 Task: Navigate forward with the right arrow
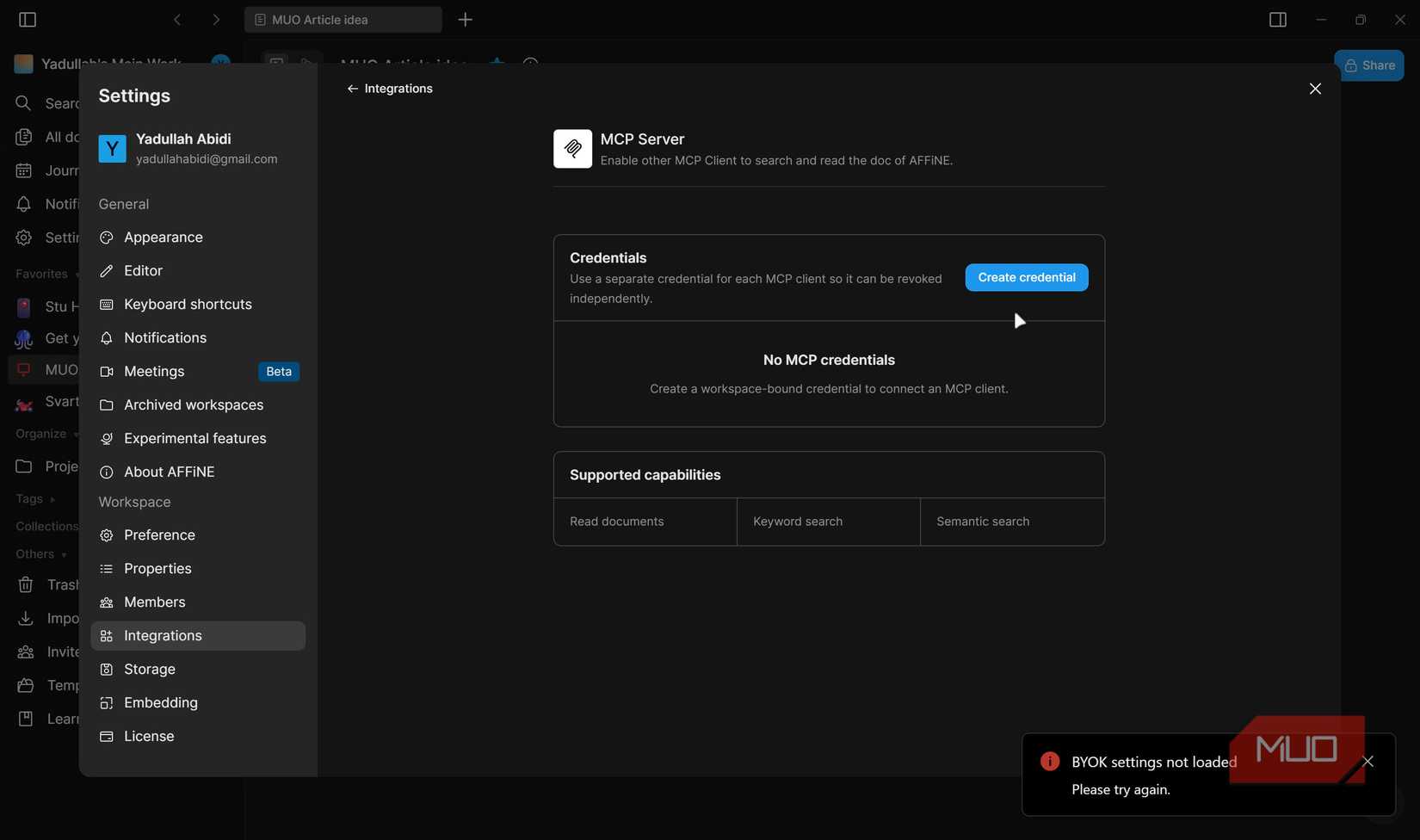[x=216, y=19]
